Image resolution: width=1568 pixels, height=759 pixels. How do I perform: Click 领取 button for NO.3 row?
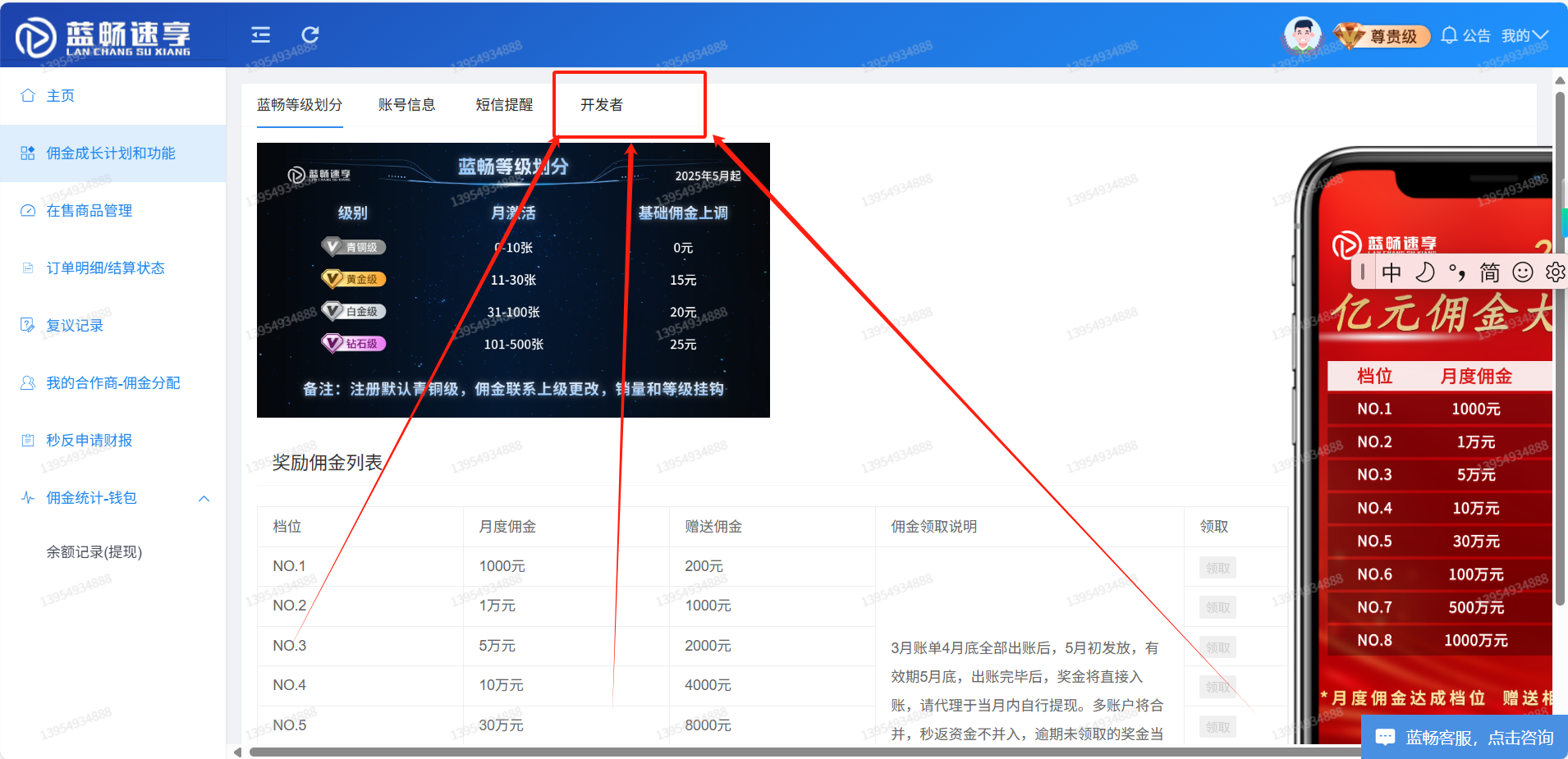(1217, 647)
